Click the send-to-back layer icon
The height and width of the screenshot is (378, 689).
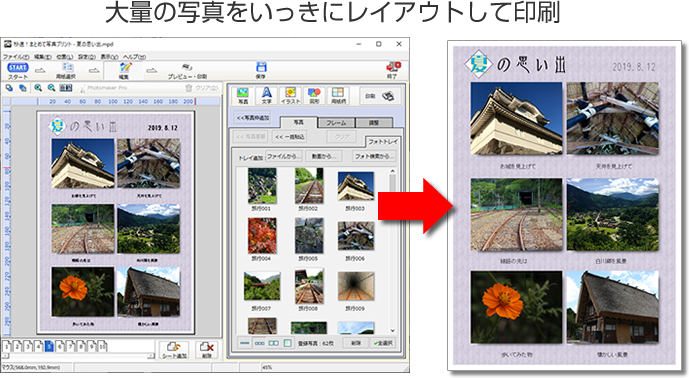tap(22, 88)
